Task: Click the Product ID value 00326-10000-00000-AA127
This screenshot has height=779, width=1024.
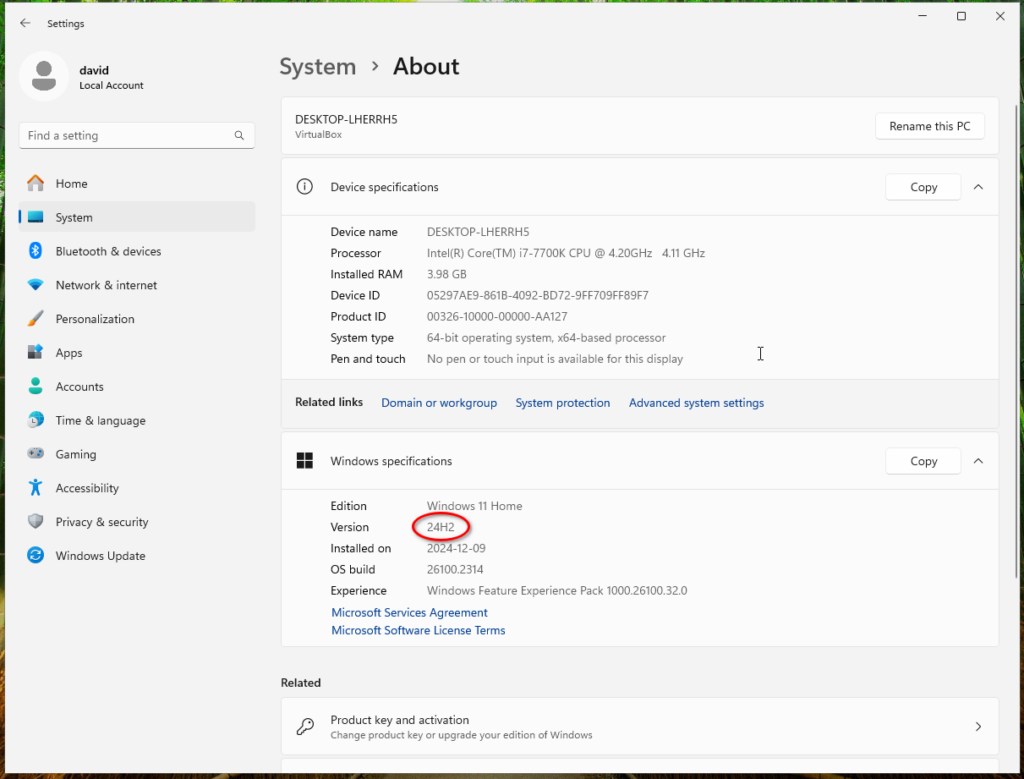Action: pyautogui.click(x=497, y=316)
